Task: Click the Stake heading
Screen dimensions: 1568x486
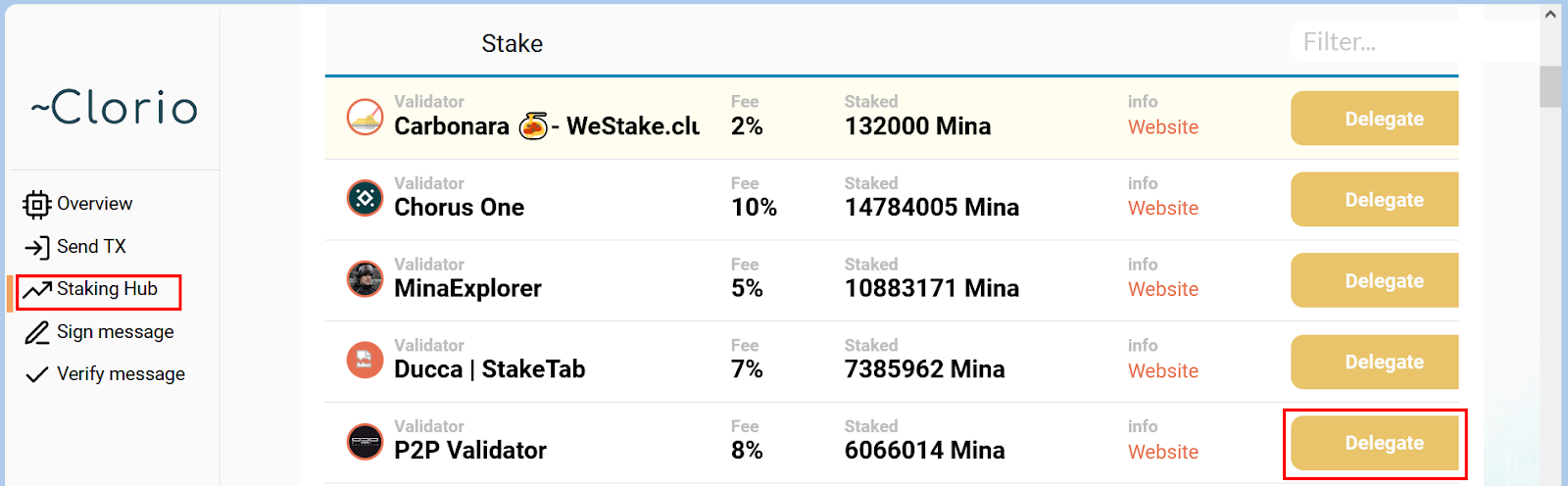Action: point(512,43)
